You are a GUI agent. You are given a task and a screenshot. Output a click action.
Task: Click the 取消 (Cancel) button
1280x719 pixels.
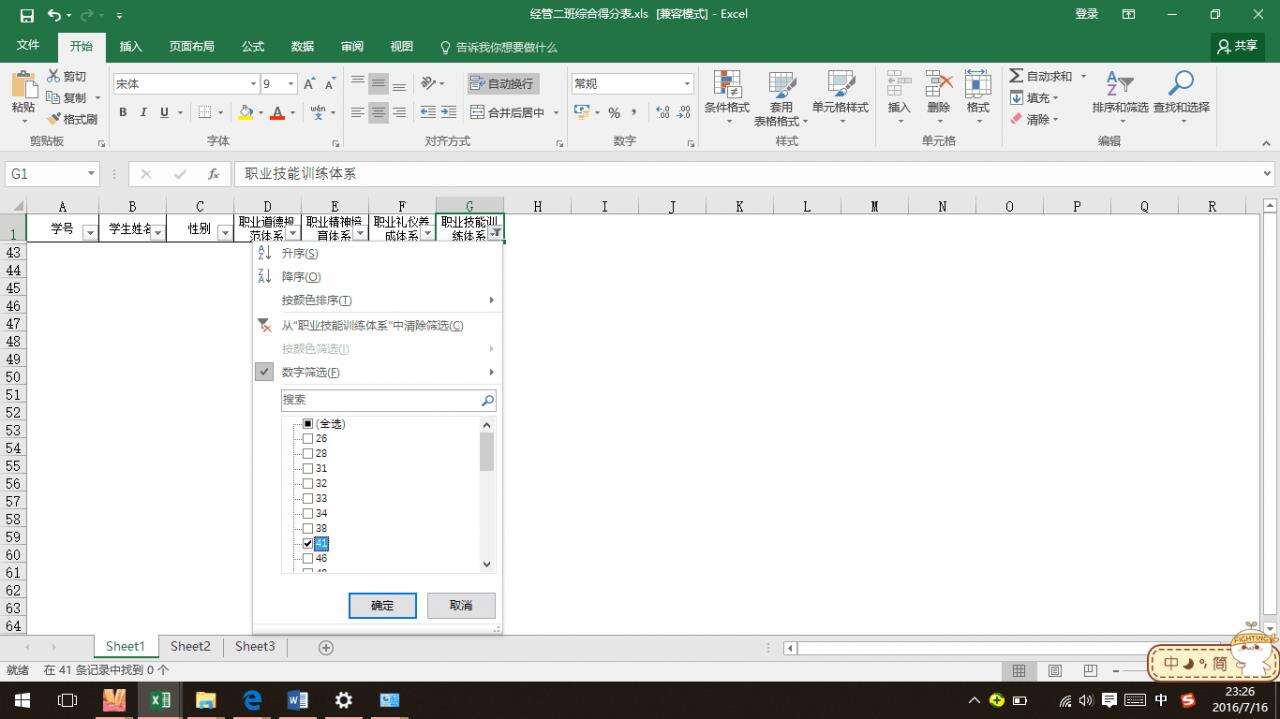461,605
